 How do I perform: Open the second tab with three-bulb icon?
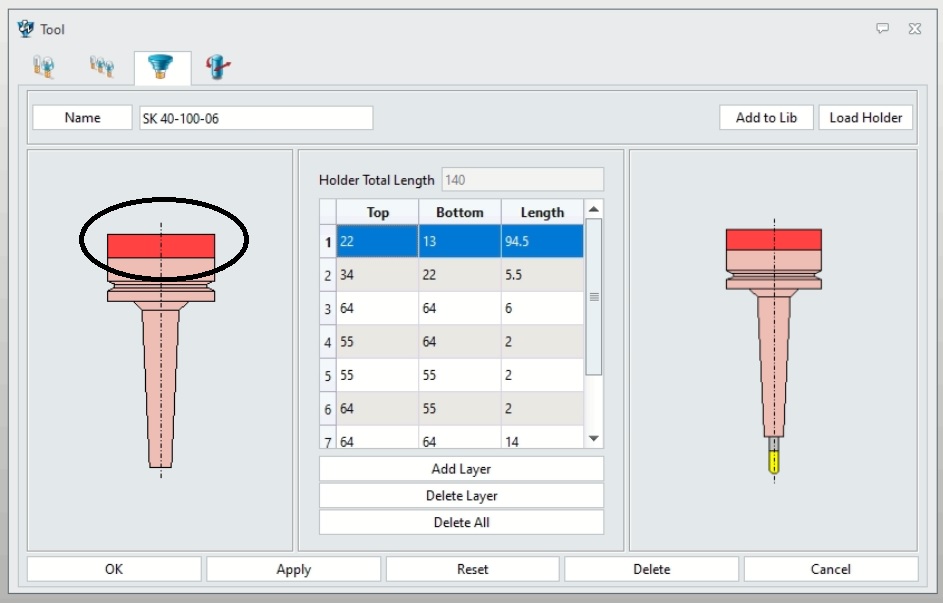(x=101, y=67)
